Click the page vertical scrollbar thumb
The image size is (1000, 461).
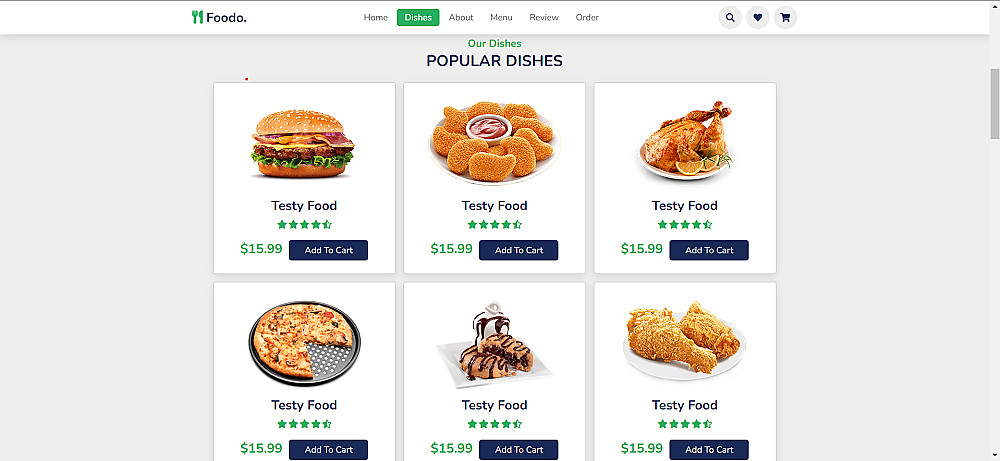click(994, 103)
